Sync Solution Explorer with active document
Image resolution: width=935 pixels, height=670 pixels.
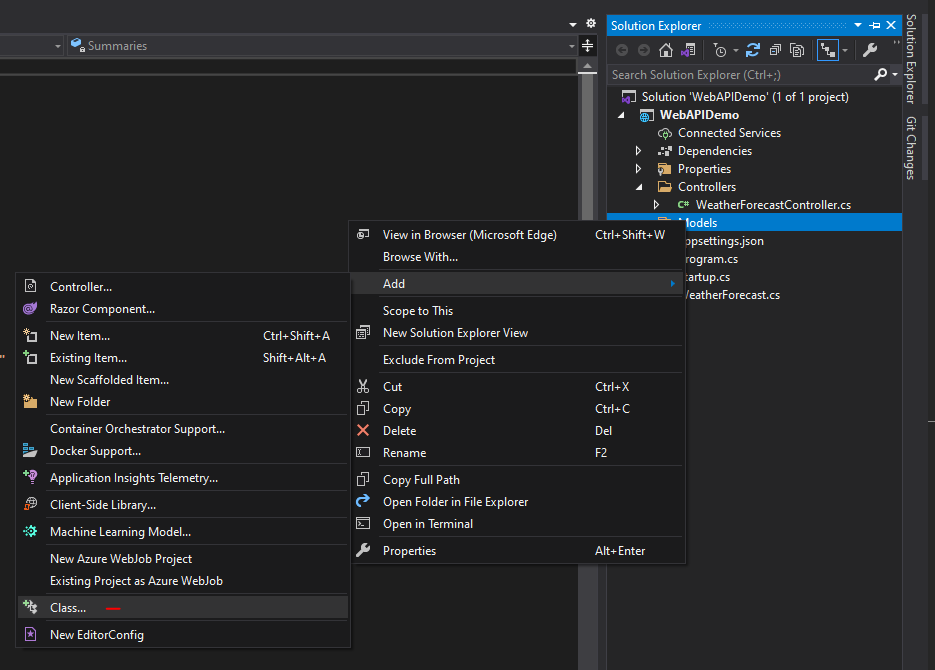click(x=753, y=51)
